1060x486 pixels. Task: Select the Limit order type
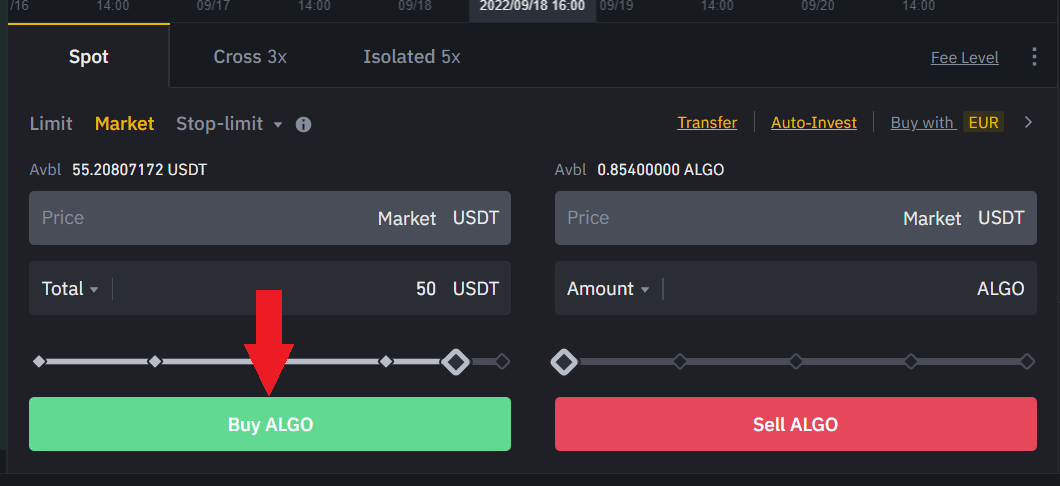[x=51, y=124]
